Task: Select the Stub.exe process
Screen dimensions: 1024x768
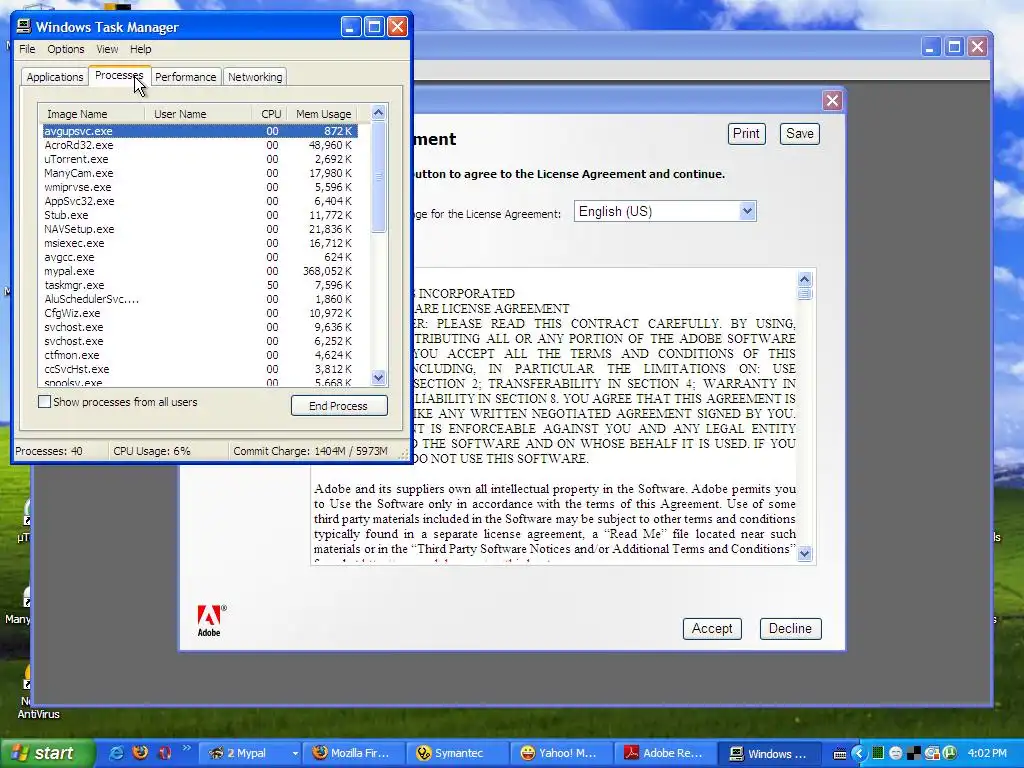Action: click(x=199, y=215)
